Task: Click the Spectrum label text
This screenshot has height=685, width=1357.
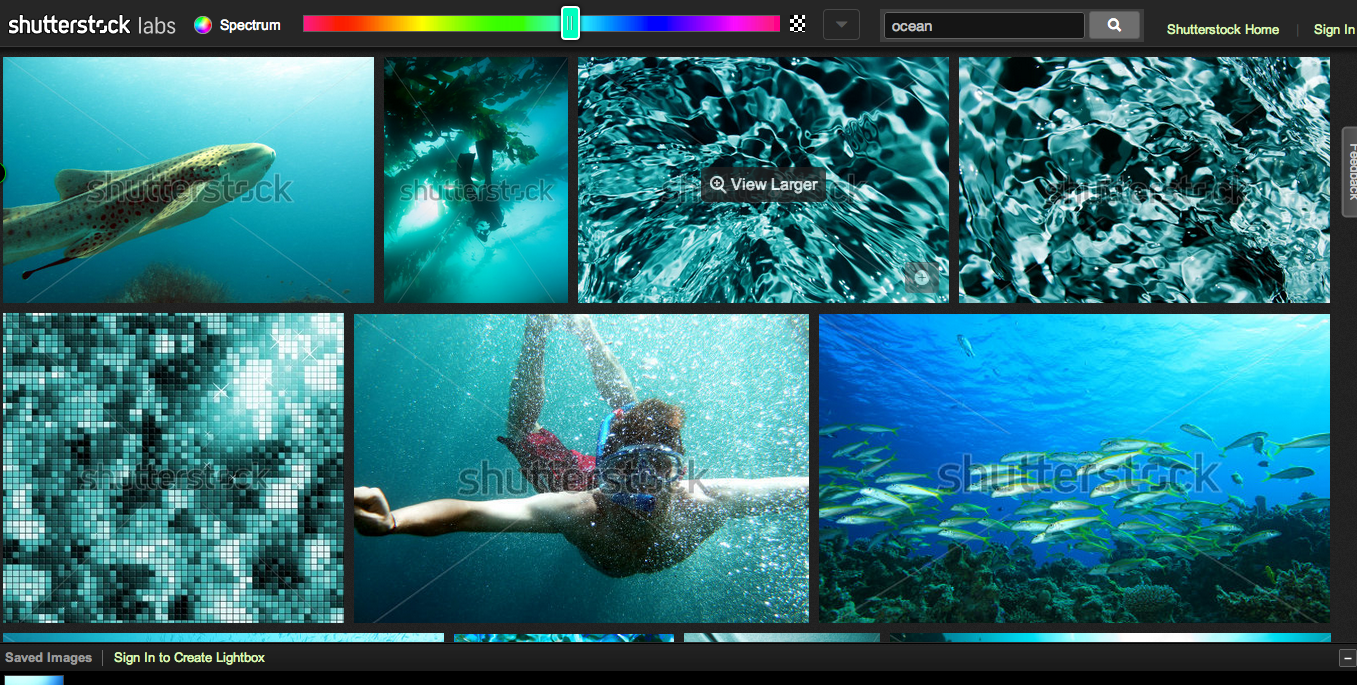Action: coord(250,26)
